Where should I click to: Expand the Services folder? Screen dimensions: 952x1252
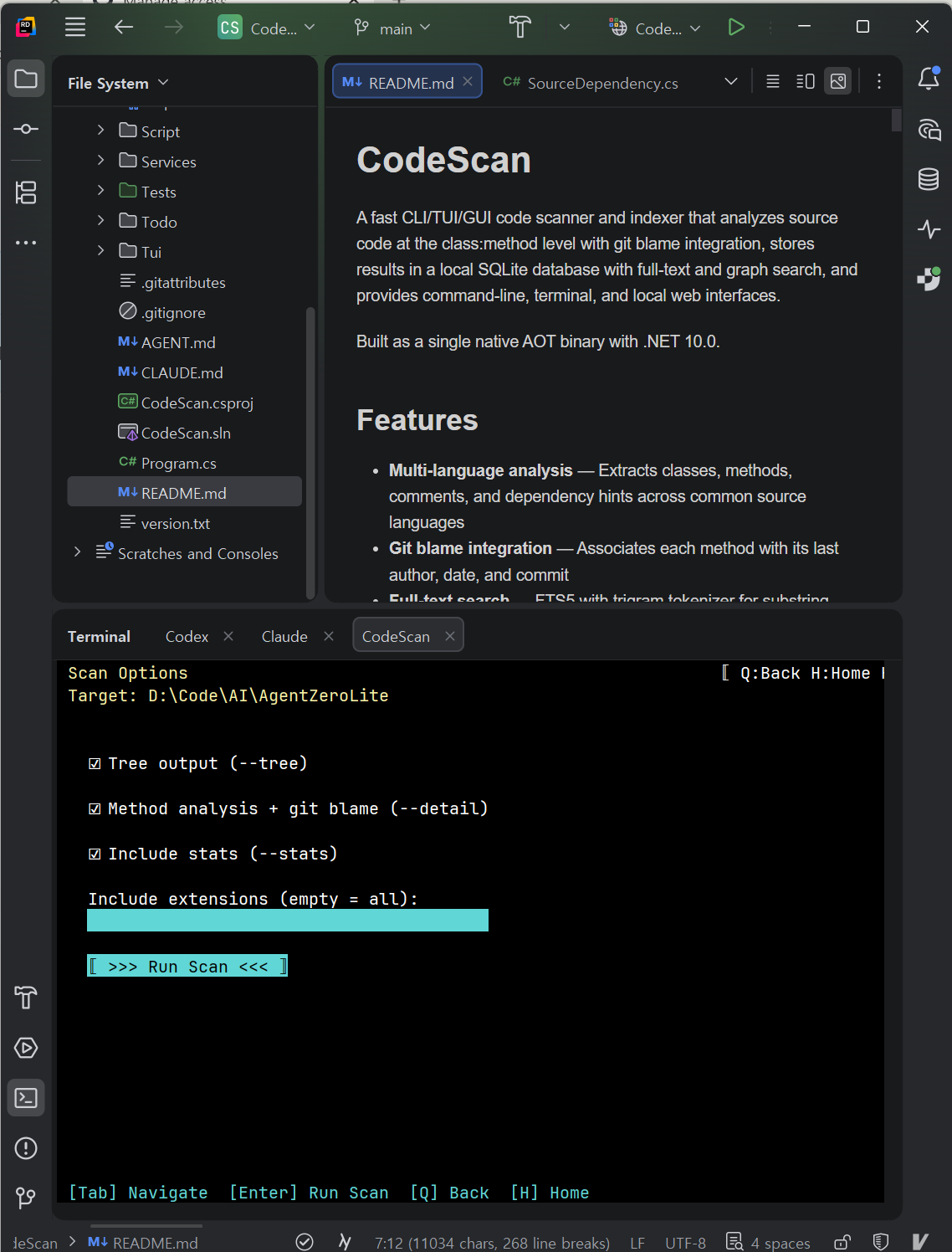tap(100, 160)
